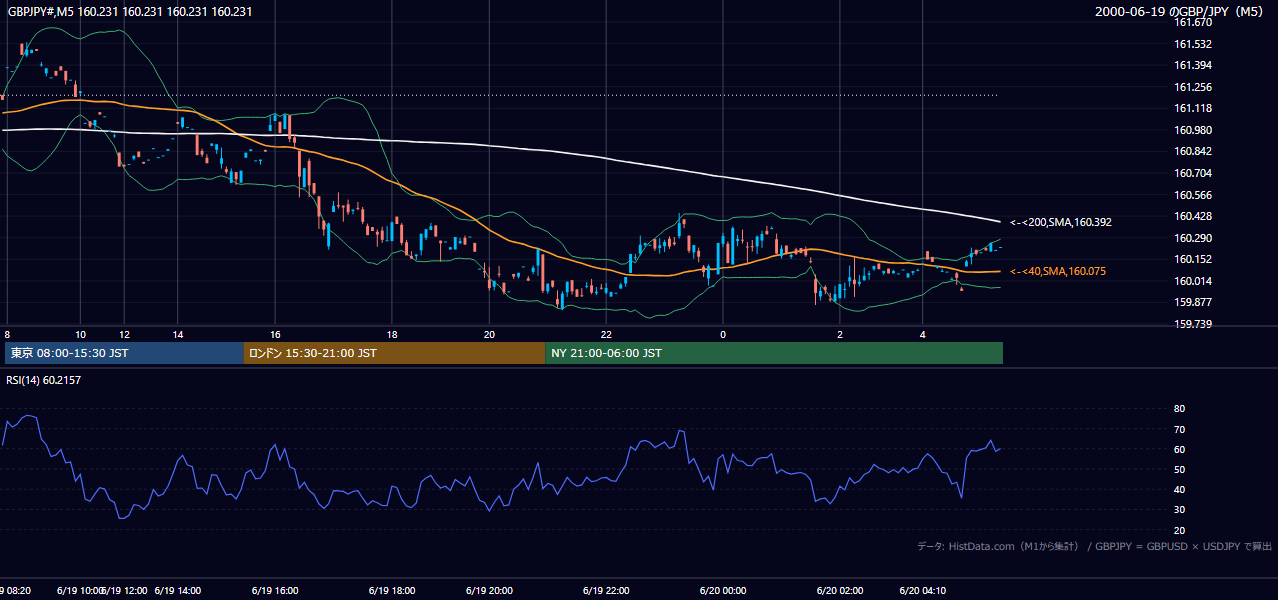The width and height of the screenshot is (1278, 600).
Task: Click the price level 160.980 on axis
Action: pyautogui.click(x=1193, y=130)
